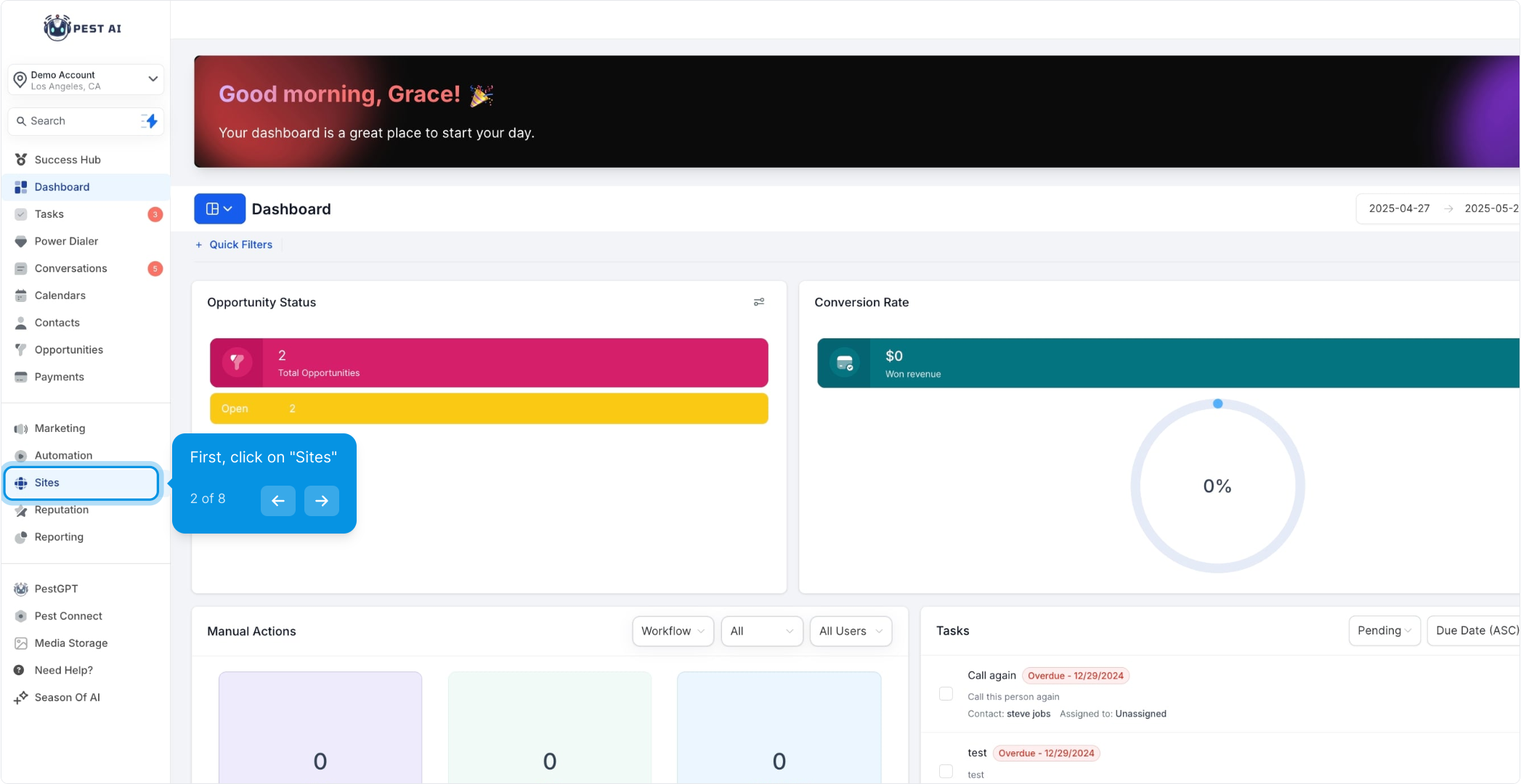Click the Calendars sidebar icon
The height and width of the screenshot is (784, 1521).
[21, 295]
